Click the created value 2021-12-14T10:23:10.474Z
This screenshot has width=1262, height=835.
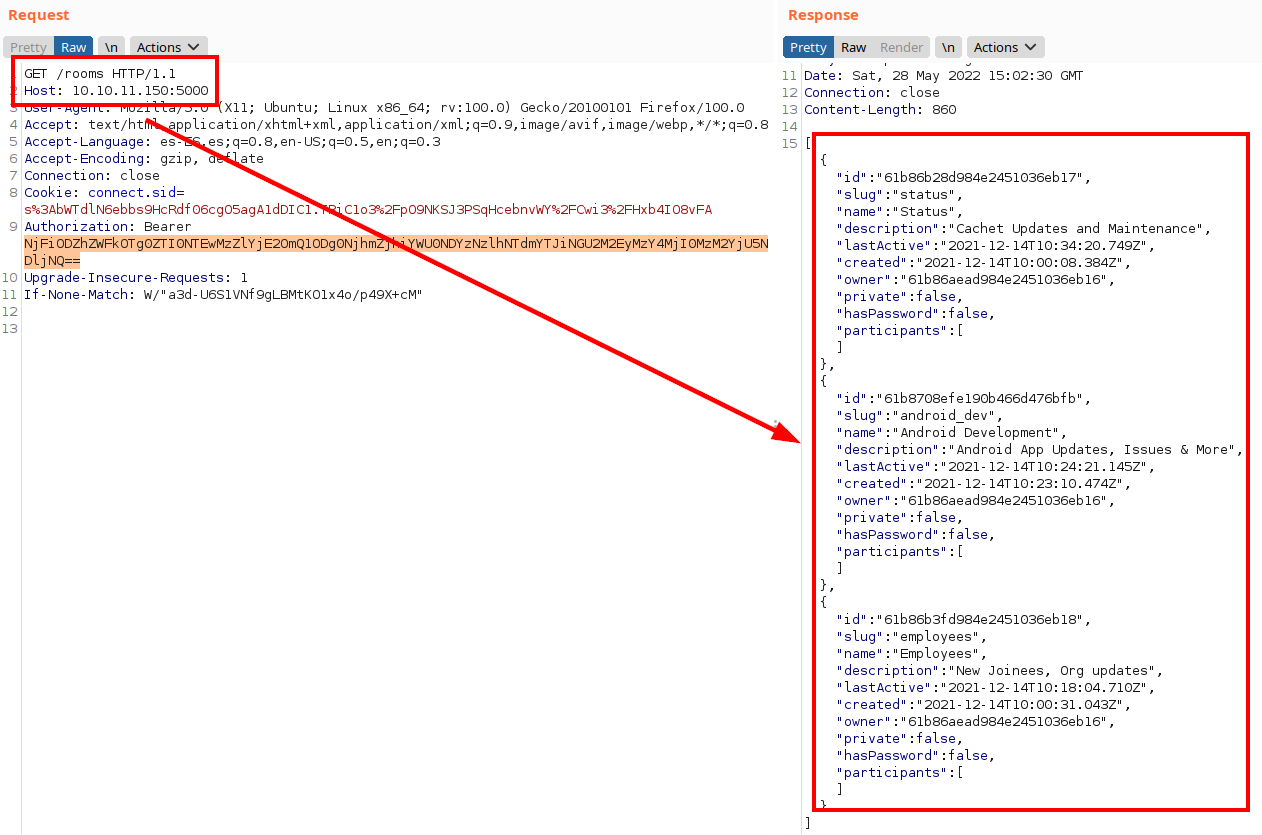point(1020,484)
